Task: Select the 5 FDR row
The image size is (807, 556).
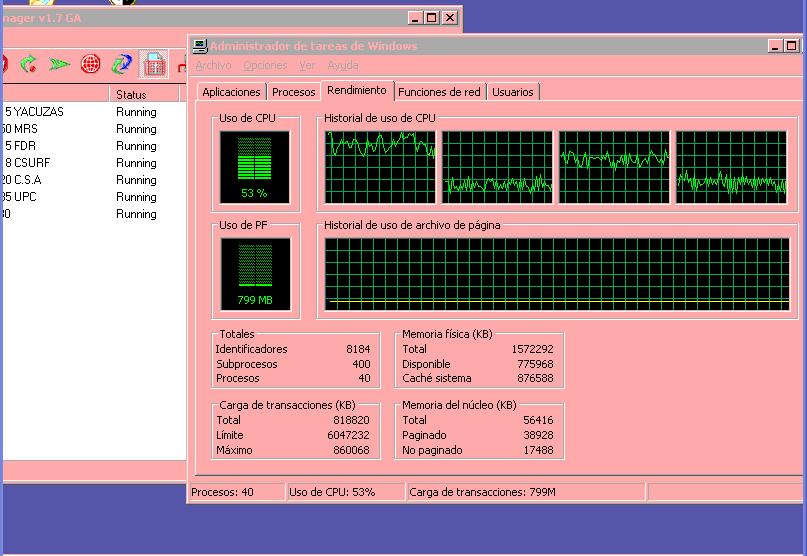Action: pyautogui.click(x=94, y=146)
